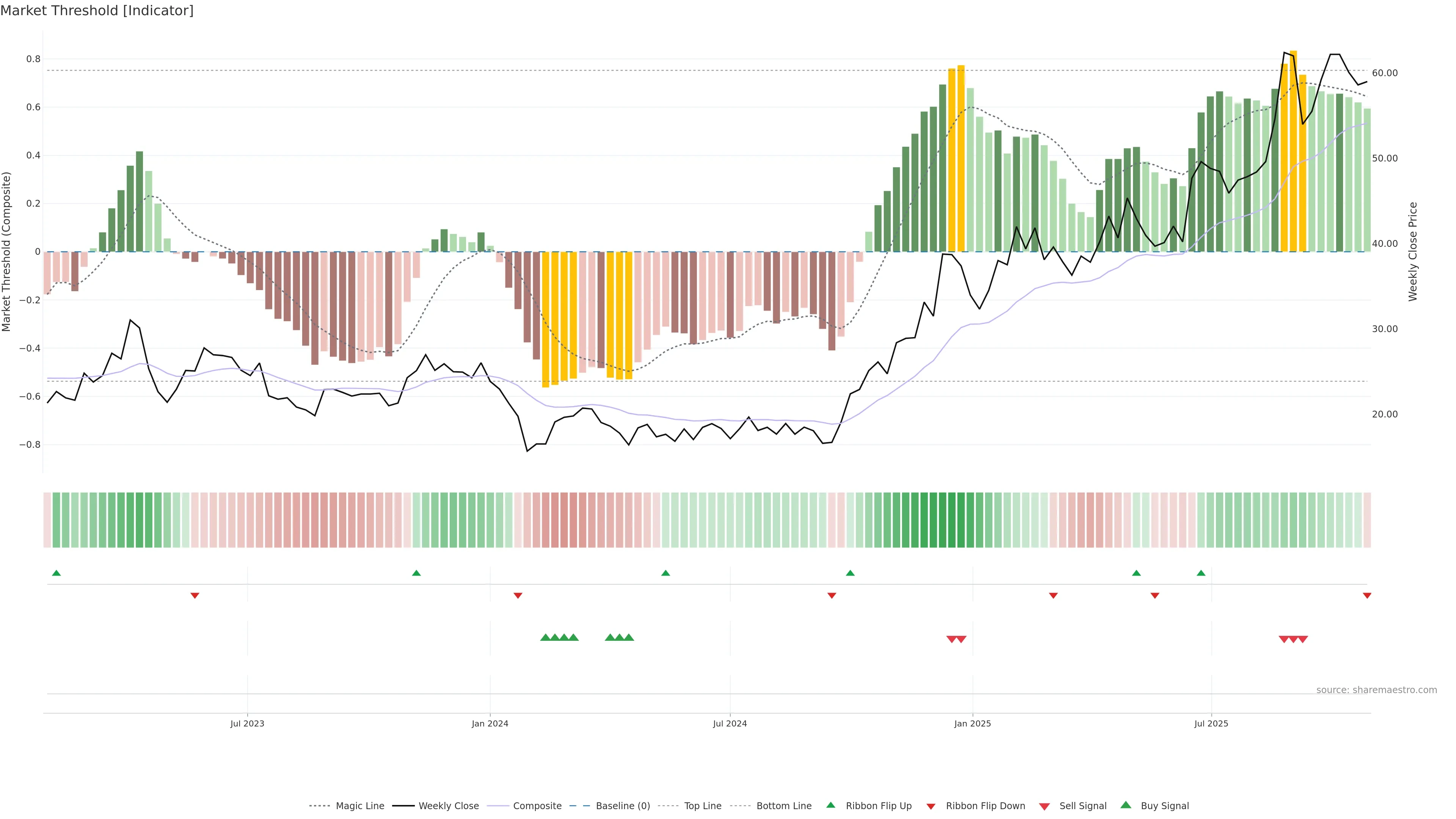Click the Buy Signal legend triangle
Image resolution: width=1456 pixels, height=819 pixels.
(x=1126, y=805)
